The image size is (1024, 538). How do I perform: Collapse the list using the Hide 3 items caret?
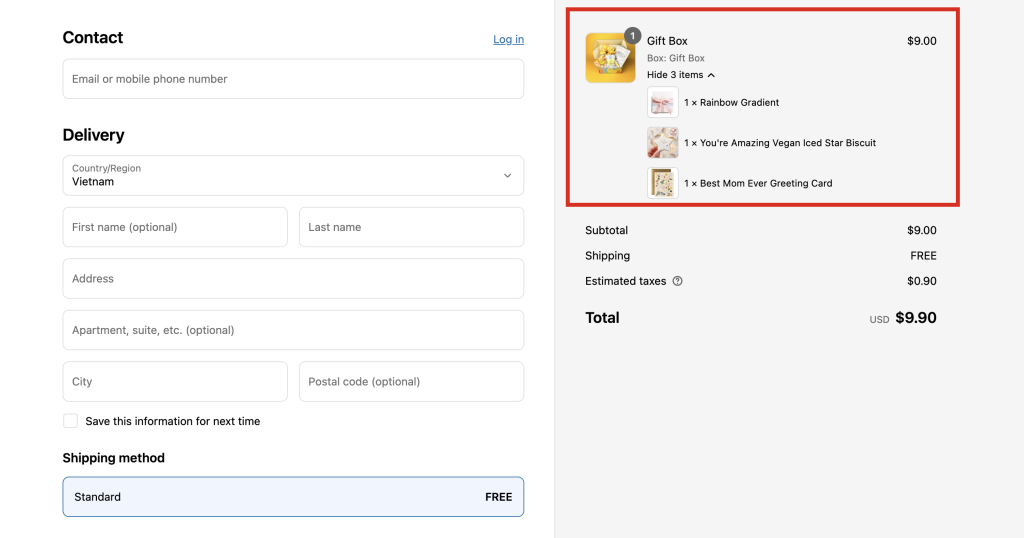(x=711, y=75)
